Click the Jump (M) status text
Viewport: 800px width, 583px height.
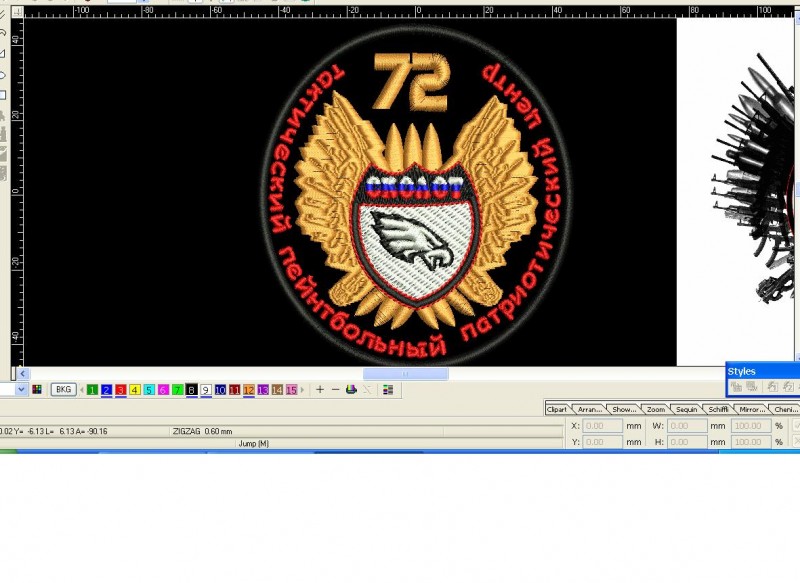253,443
